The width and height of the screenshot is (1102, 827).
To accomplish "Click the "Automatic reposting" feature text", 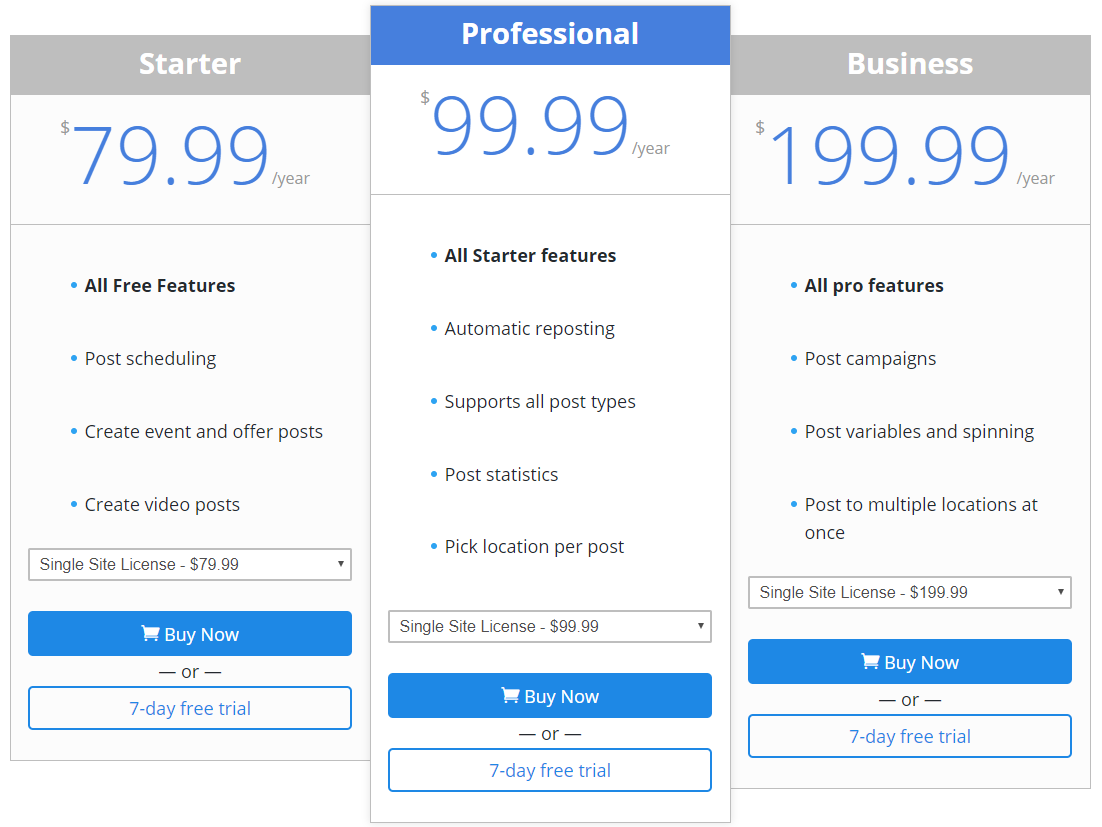I will [529, 329].
